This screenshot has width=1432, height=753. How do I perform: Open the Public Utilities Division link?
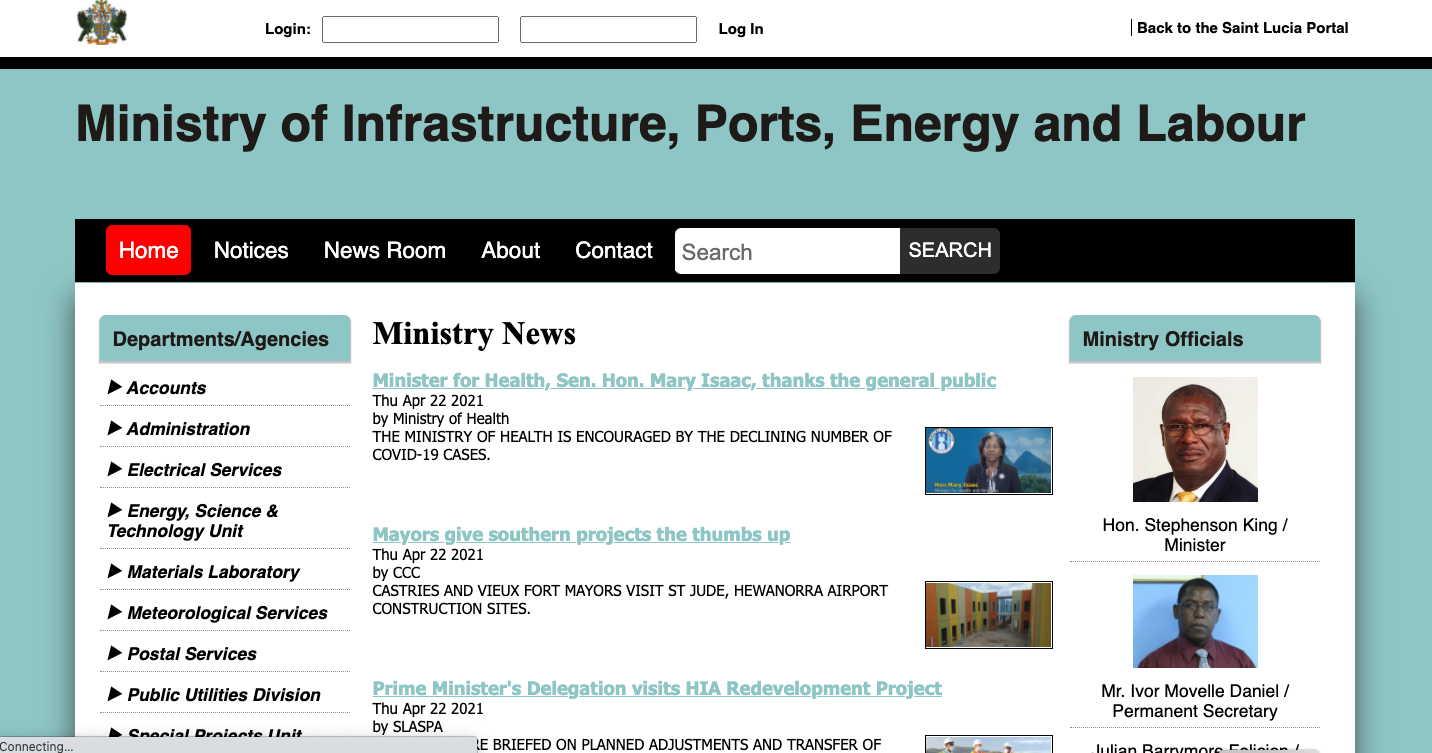point(224,695)
